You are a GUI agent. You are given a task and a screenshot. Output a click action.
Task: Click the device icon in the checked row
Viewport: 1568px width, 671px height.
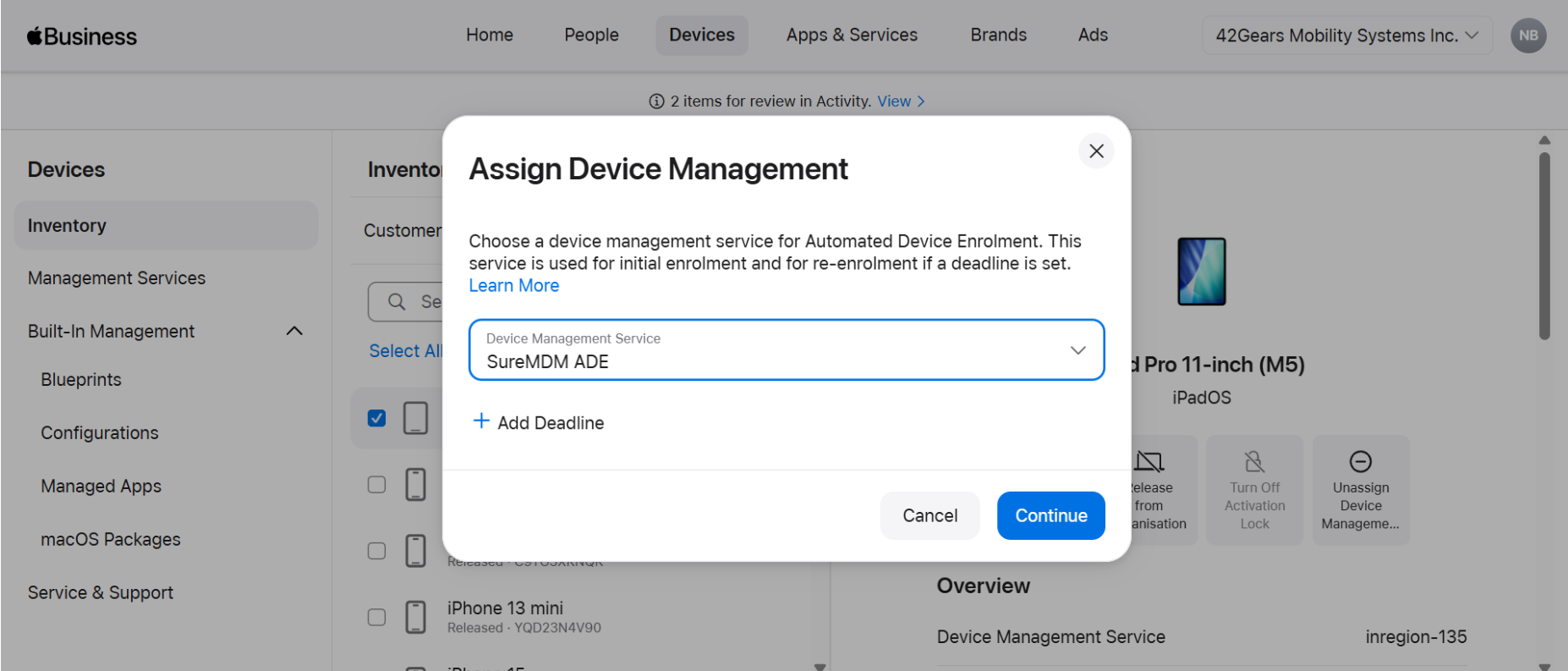point(415,418)
